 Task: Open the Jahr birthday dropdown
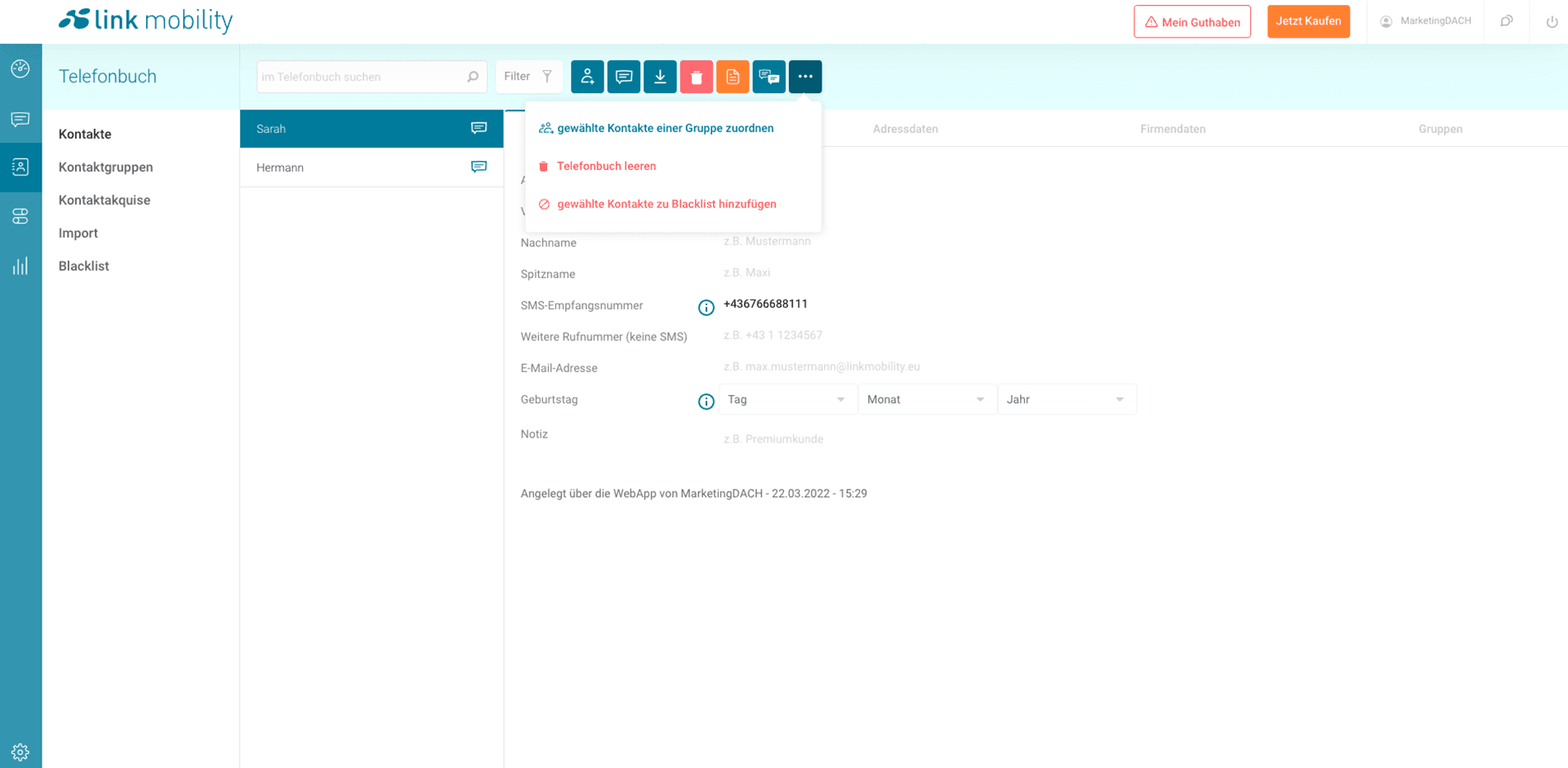click(x=1066, y=400)
